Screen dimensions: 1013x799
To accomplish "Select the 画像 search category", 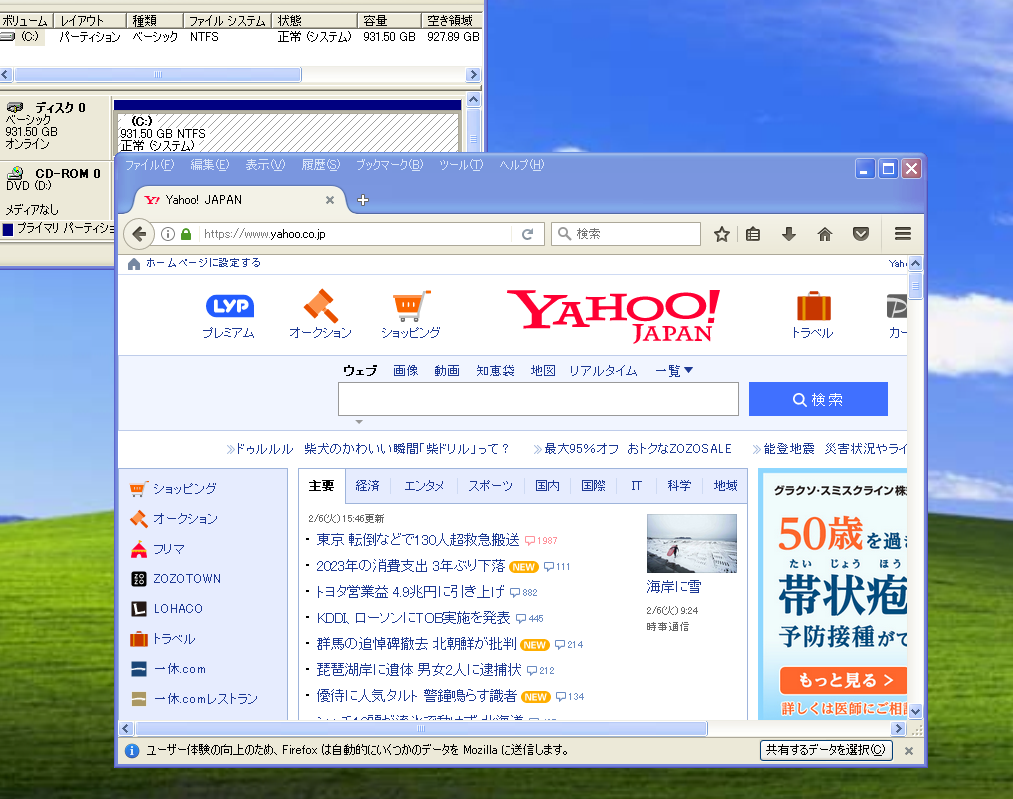I will point(406,371).
